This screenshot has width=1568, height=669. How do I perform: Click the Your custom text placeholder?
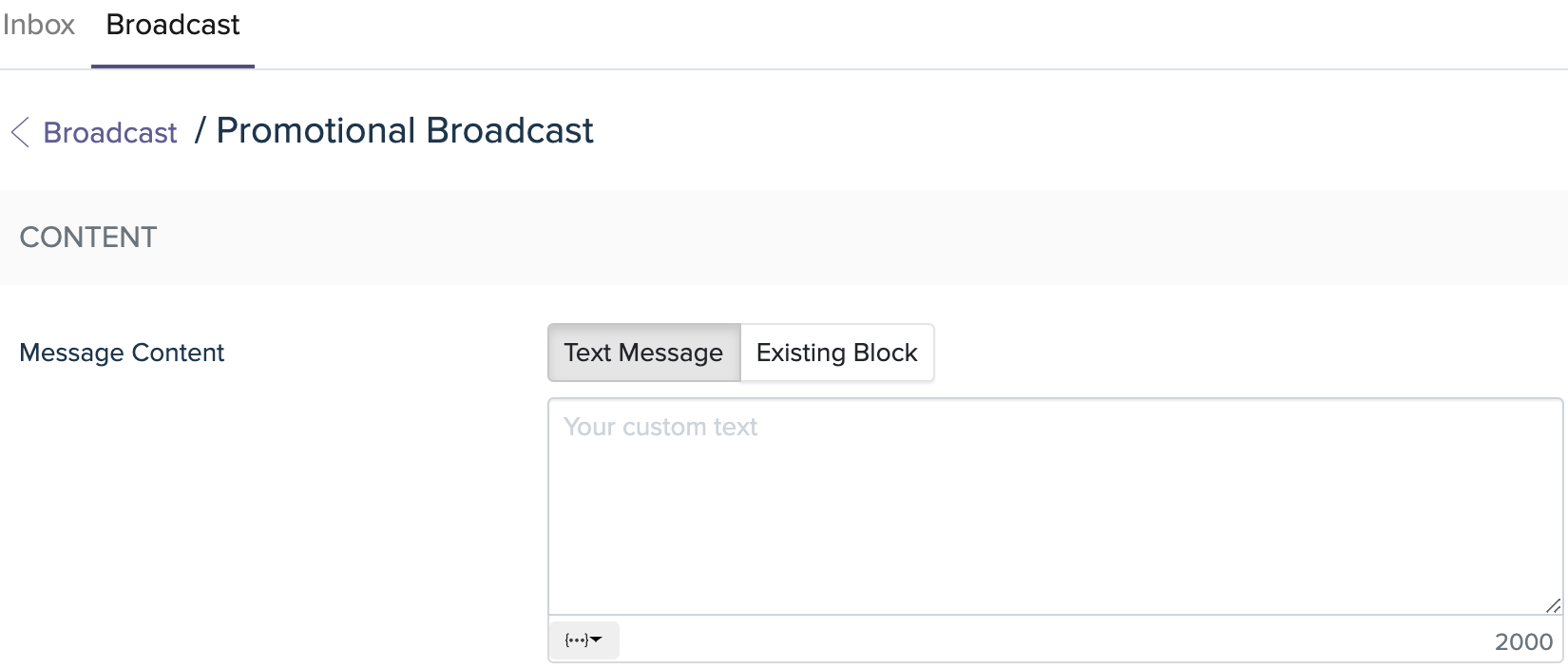660,427
